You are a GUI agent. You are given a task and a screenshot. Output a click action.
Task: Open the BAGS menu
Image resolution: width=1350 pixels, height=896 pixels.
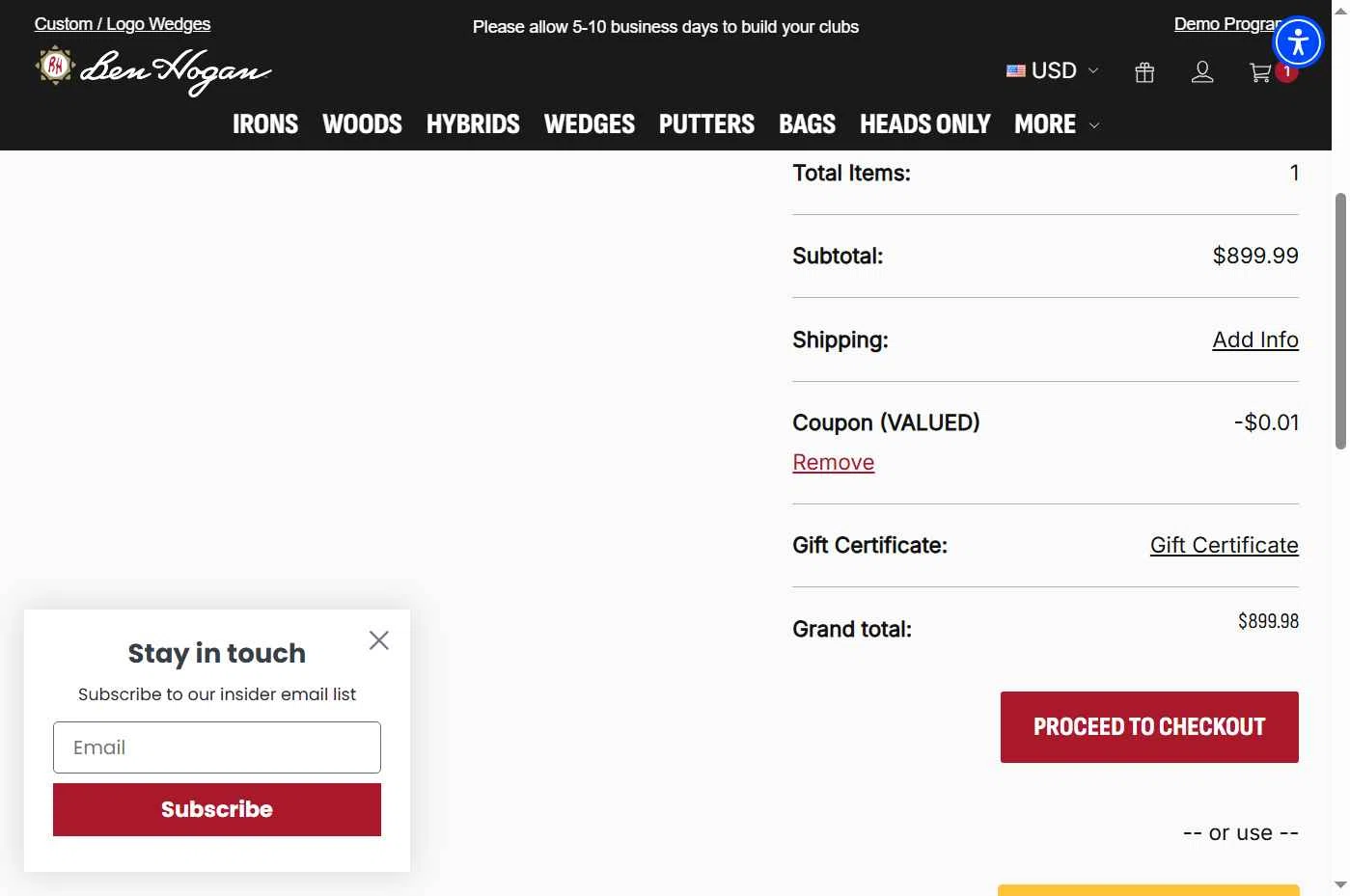click(807, 124)
